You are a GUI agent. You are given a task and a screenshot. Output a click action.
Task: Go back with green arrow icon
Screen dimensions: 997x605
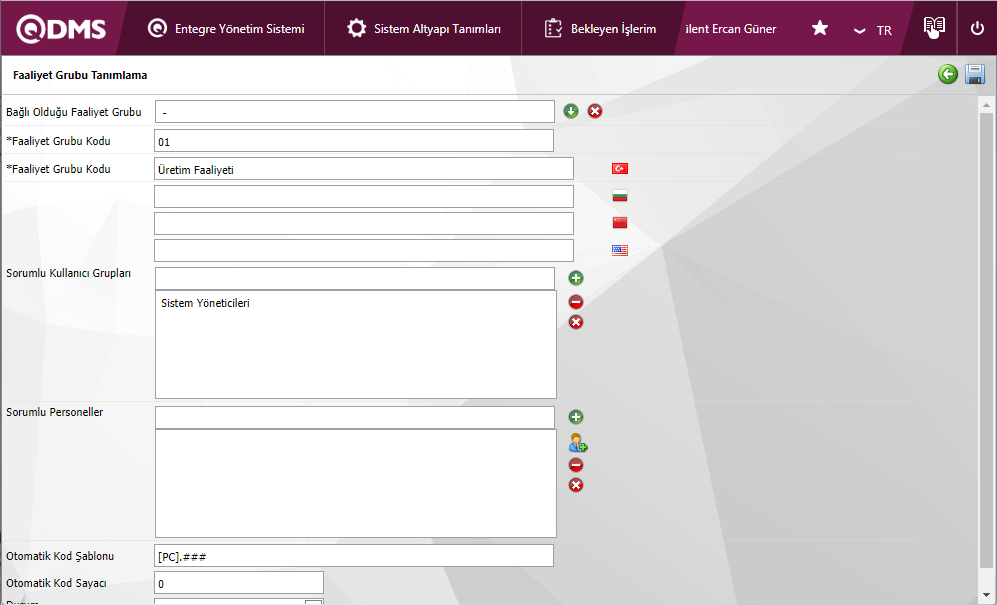pyautogui.click(x=947, y=74)
